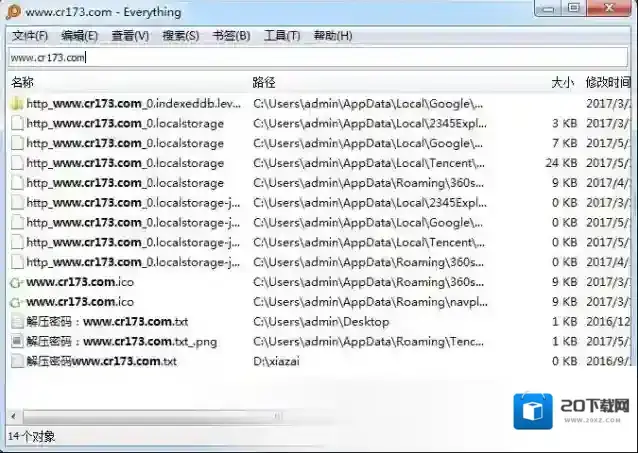The image size is (638, 453).
Task: Sort results by 大小 column header
Action: point(563,82)
